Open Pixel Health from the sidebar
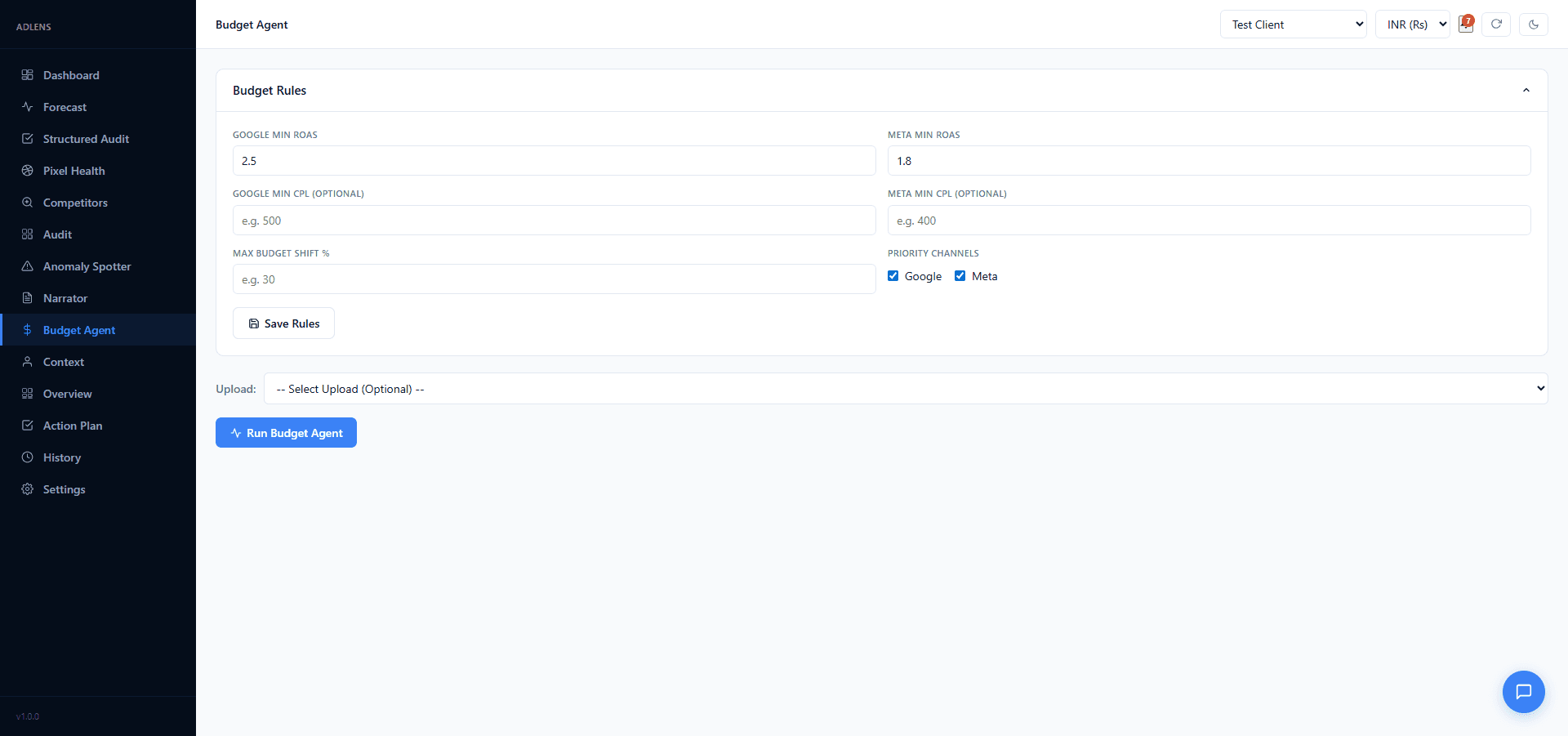The image size is (1568, 736). pos(73,170)
